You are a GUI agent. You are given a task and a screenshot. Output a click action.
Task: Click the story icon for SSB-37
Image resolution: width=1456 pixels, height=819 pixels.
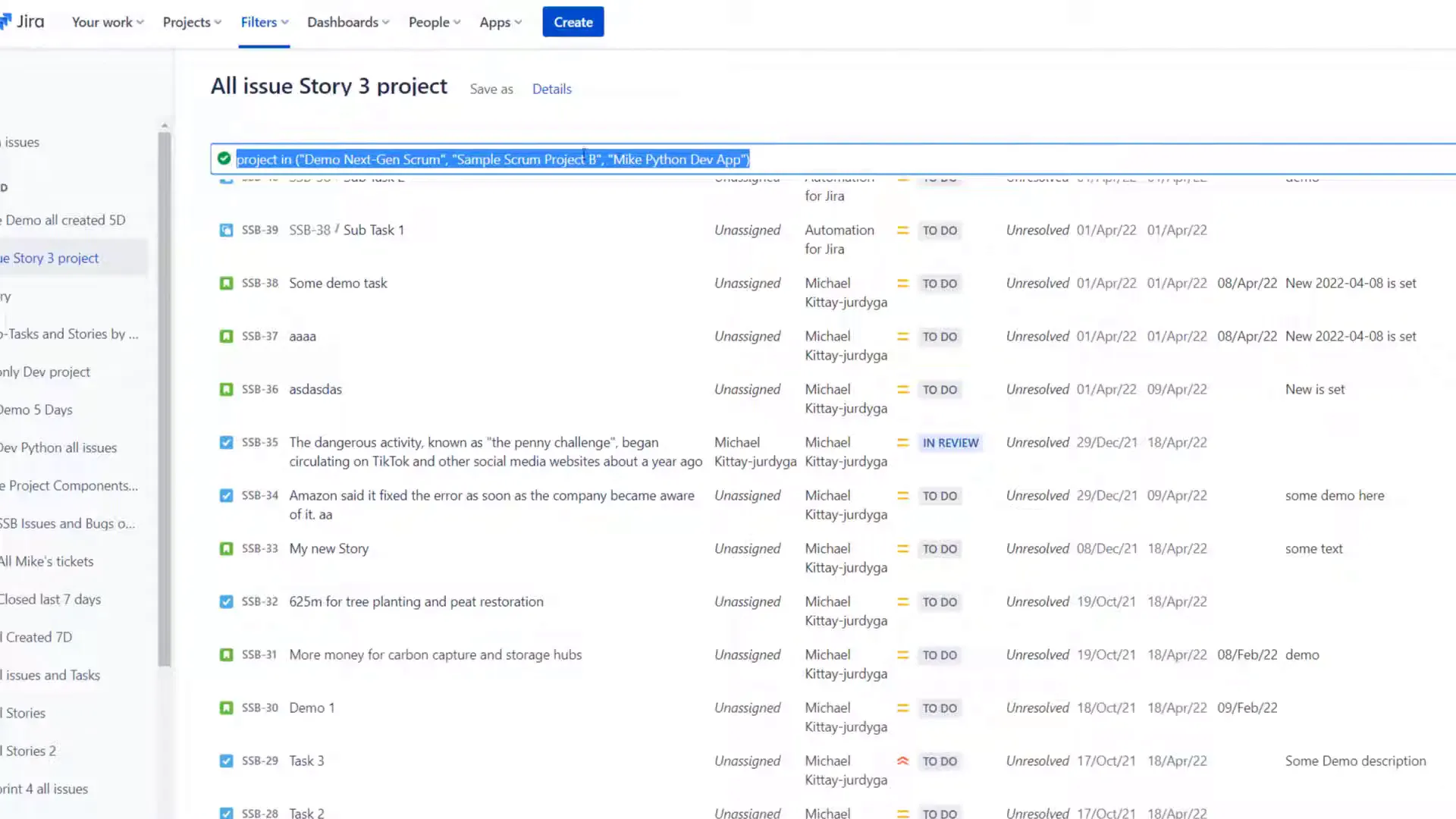tap(226, 336)
